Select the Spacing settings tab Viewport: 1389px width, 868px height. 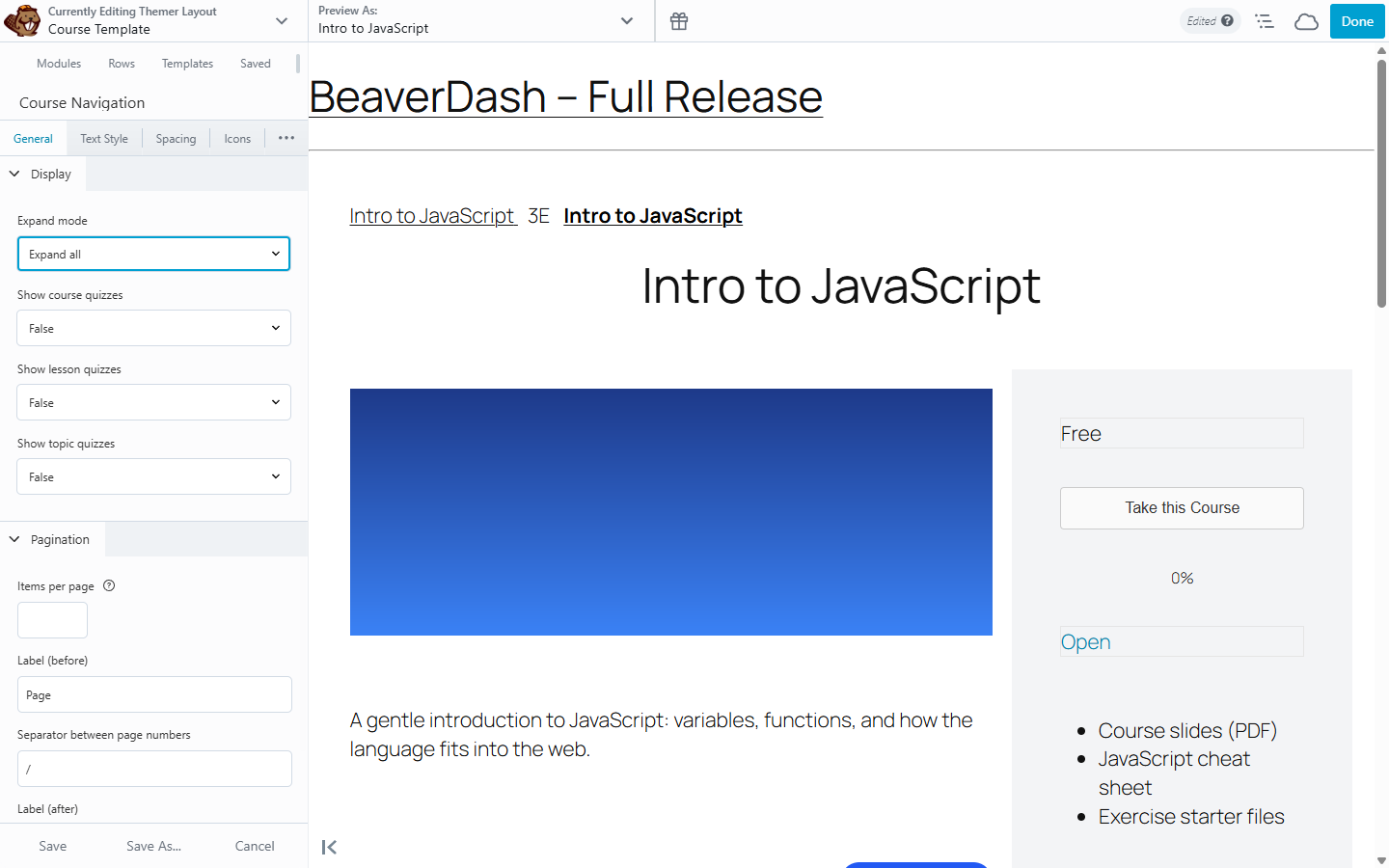click(x=176, y=139)
